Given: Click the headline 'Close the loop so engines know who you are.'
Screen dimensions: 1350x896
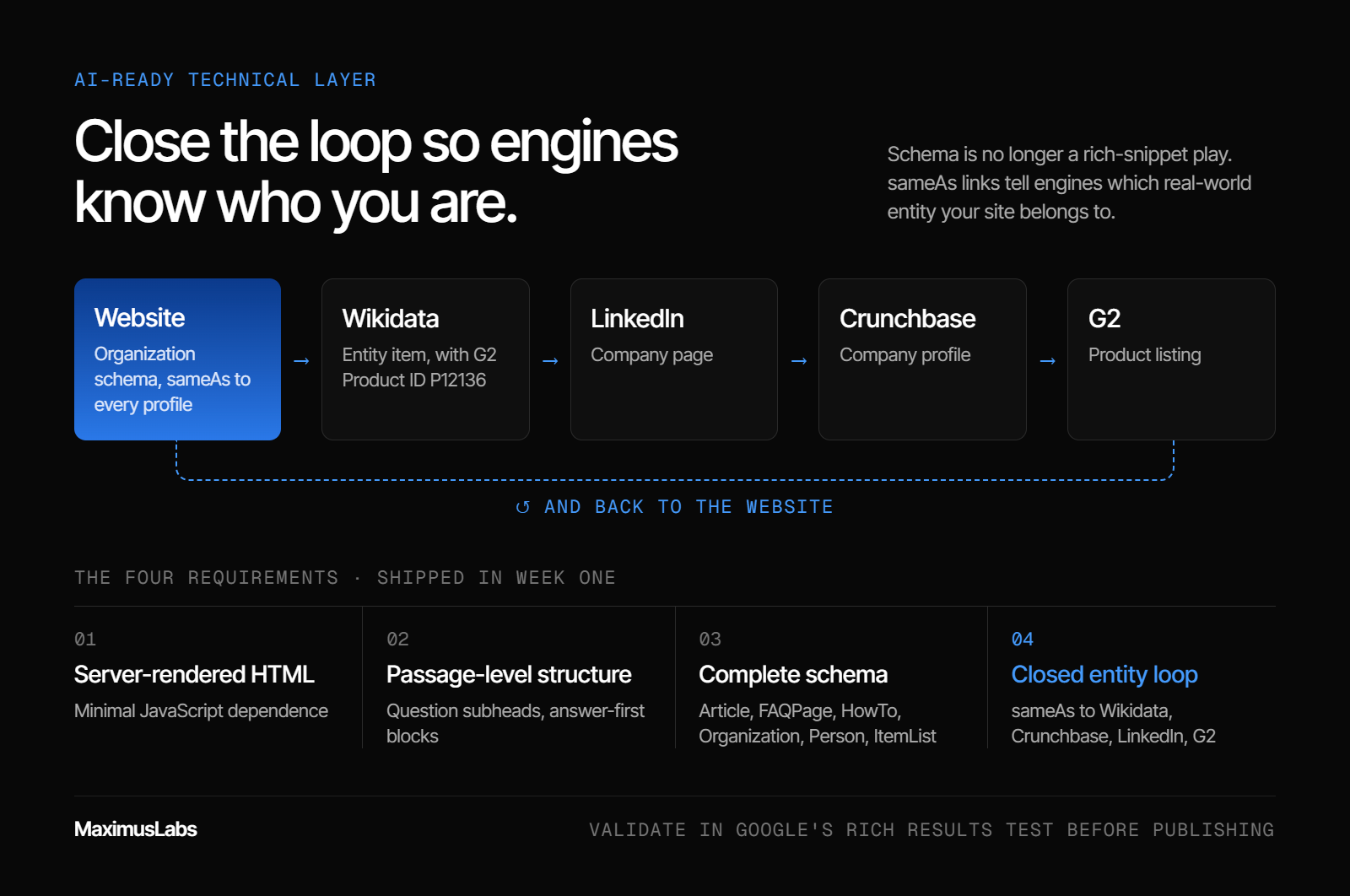Looking at the screenshot, I should click(376, 172).
